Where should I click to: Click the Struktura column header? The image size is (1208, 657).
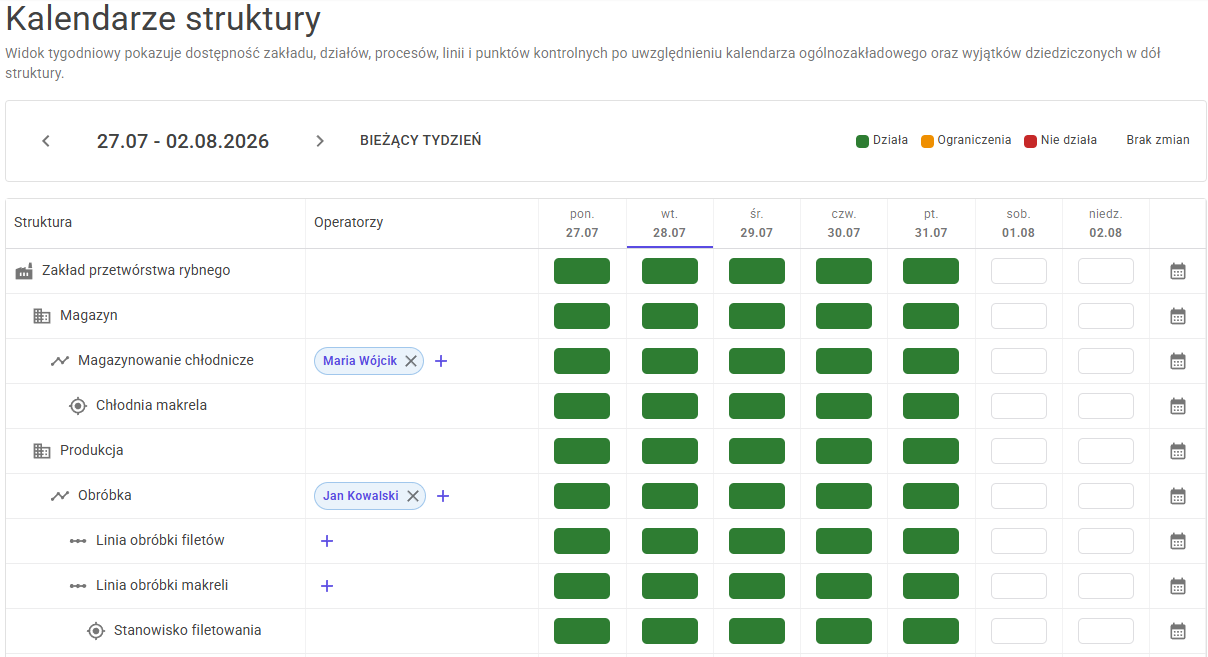(43, 222)
